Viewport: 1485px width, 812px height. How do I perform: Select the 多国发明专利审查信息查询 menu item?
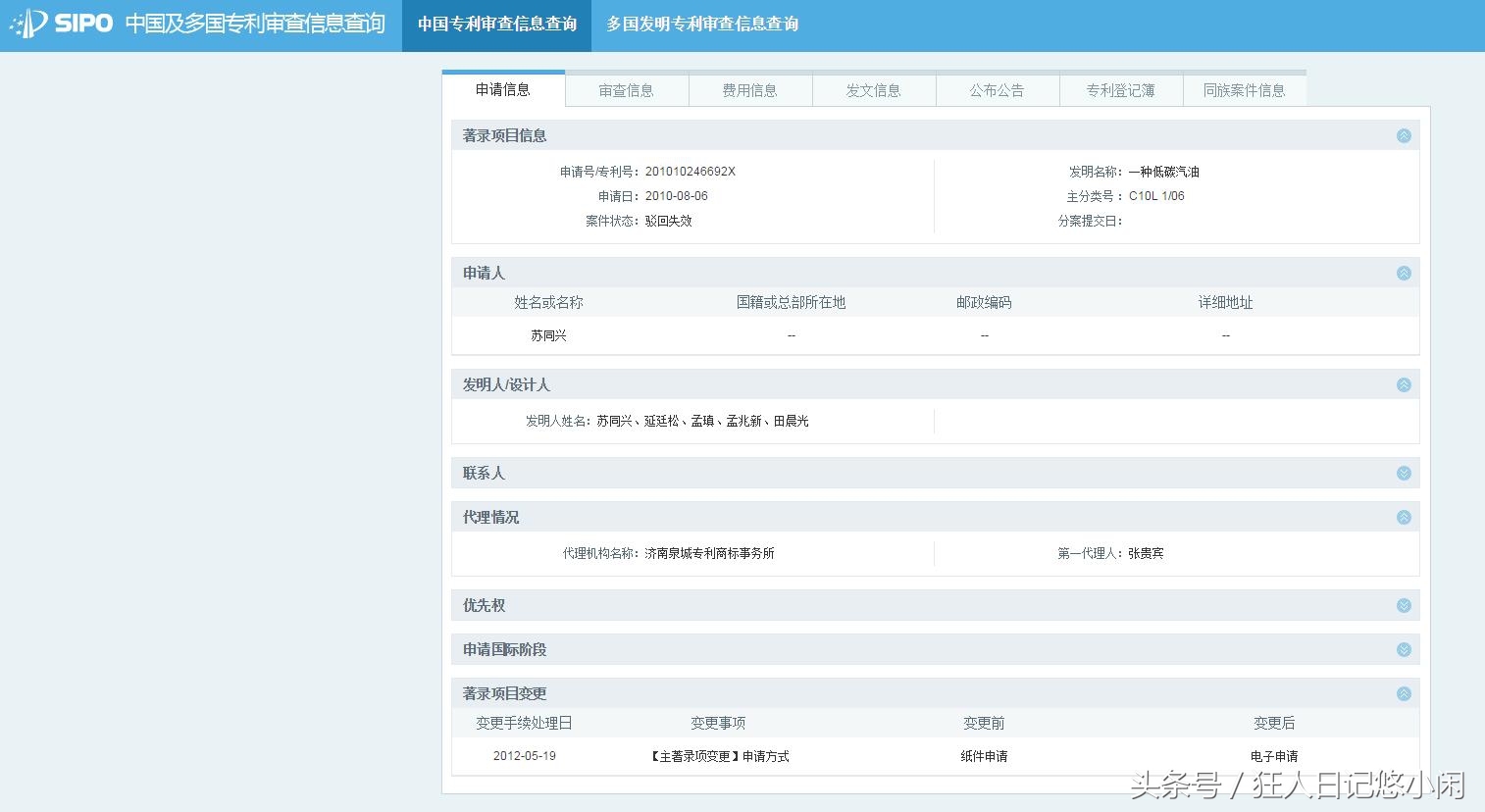pyautogui.click(x=702, y=24)
